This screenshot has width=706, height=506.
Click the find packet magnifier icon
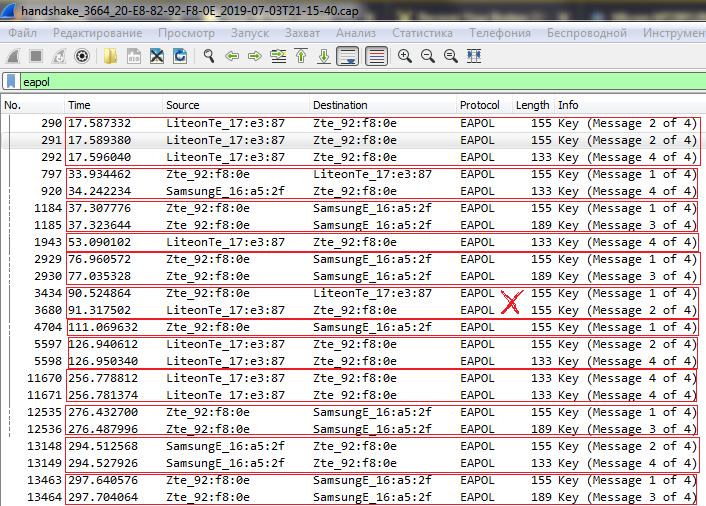pyautogui.click(x=208, y=56)
